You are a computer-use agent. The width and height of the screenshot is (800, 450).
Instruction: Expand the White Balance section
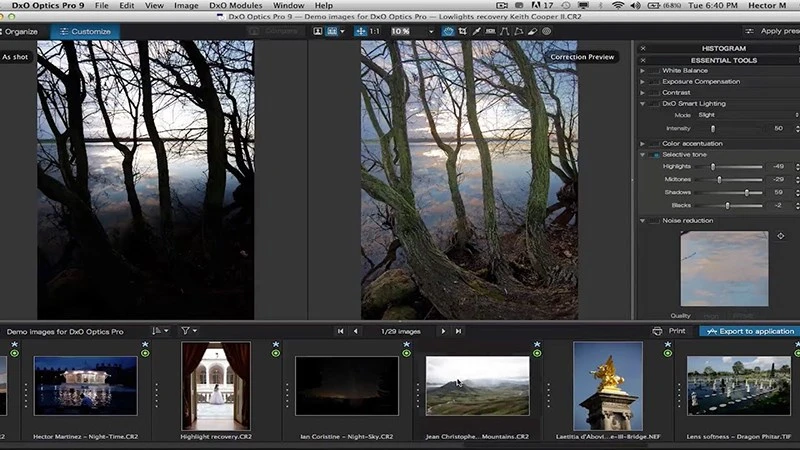(x=642, y=70)
